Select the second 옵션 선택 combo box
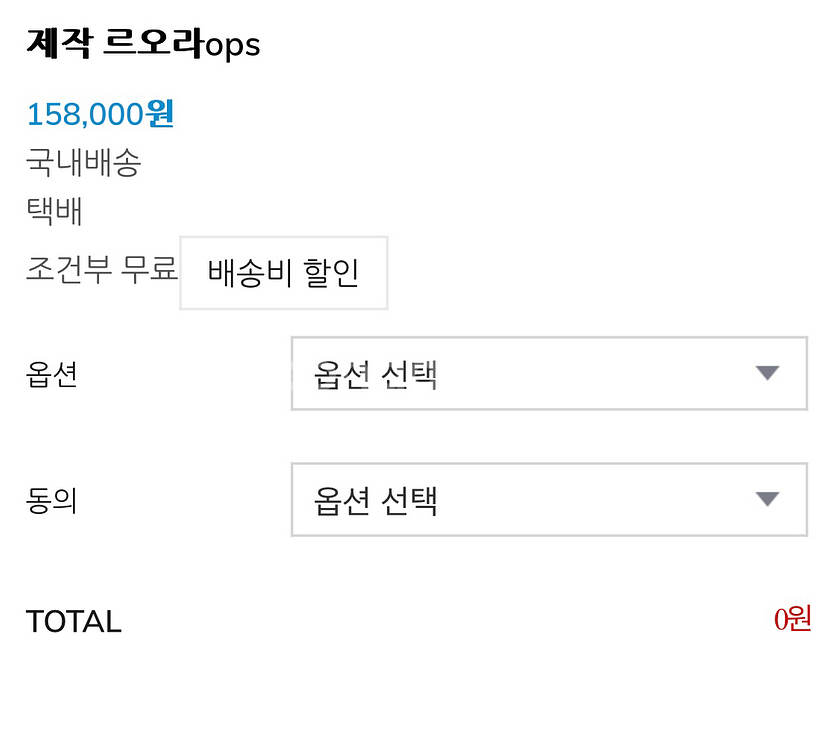Screen dimensions: 840x750 click(x=548, y=500)
